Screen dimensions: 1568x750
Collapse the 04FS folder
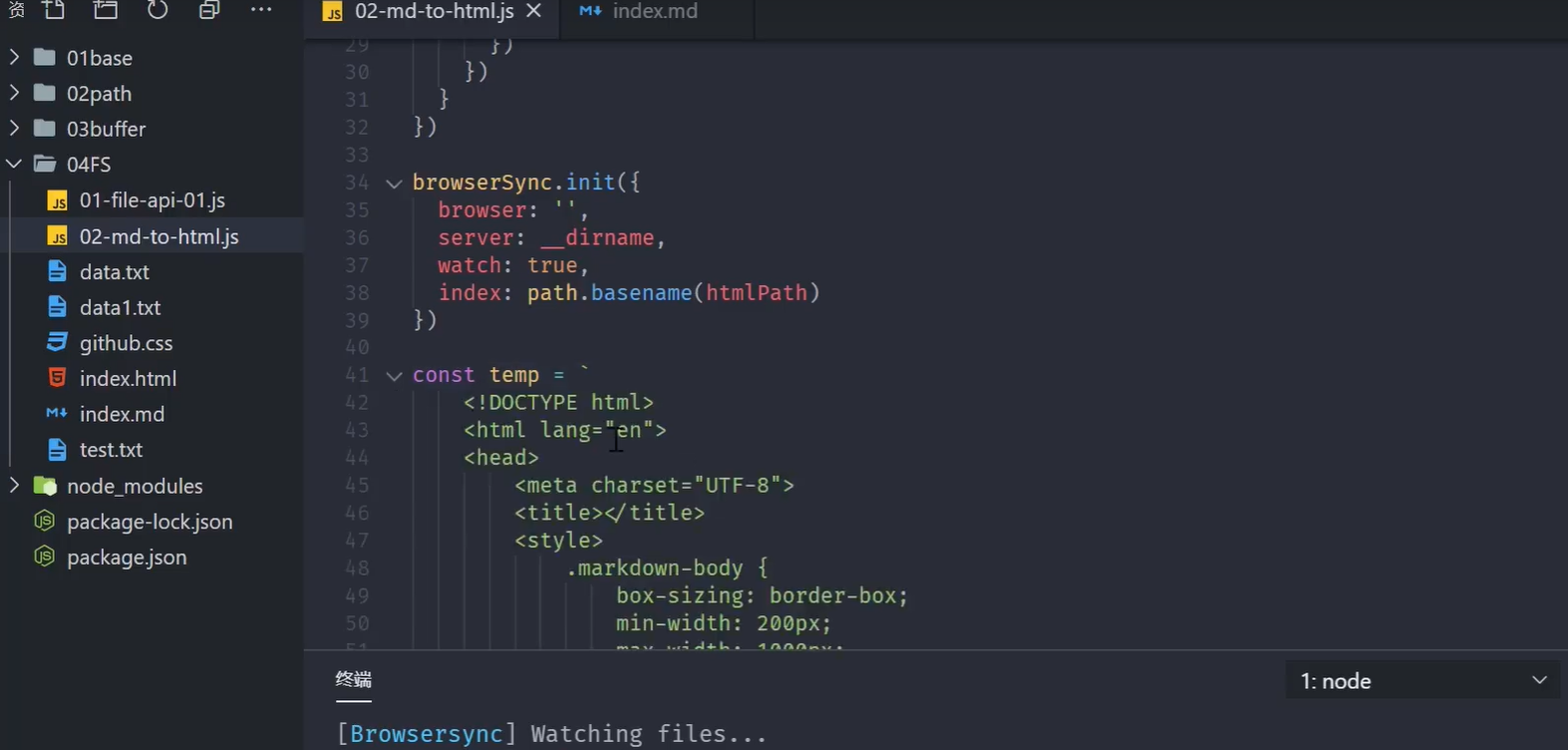(88, 165)
